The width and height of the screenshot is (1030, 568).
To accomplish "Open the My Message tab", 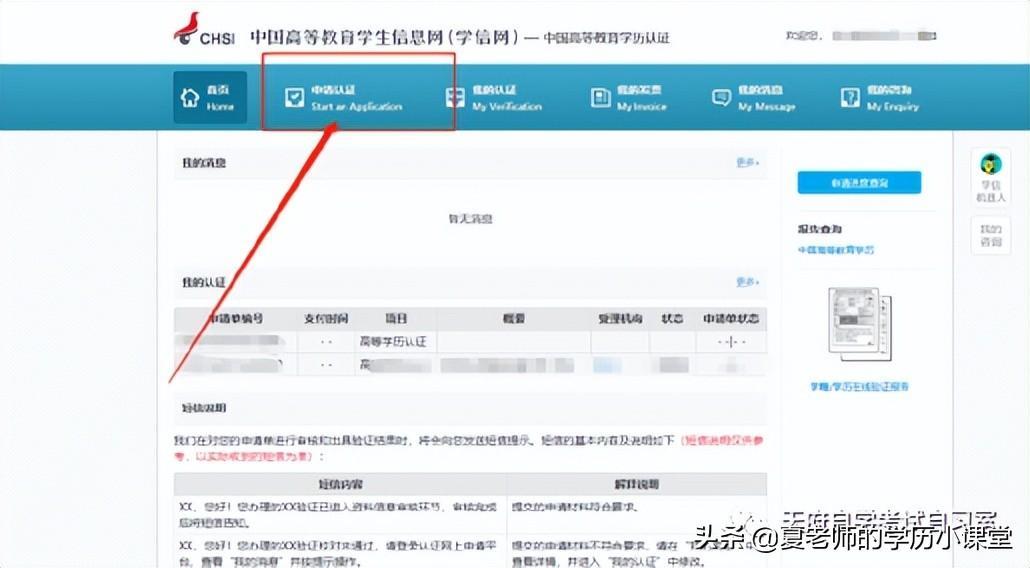I will tap(754, 98).
